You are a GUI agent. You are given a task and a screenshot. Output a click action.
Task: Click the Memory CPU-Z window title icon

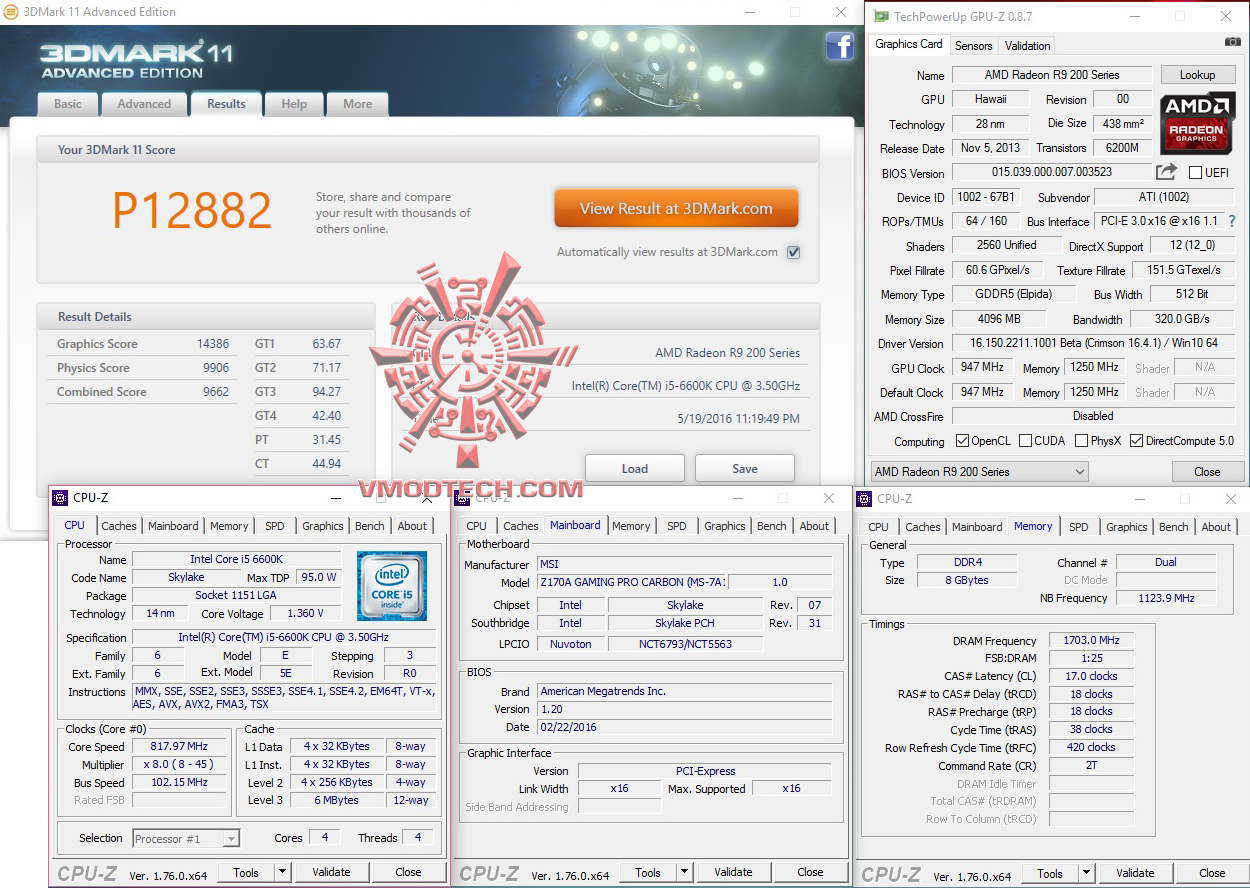point(865,498)
